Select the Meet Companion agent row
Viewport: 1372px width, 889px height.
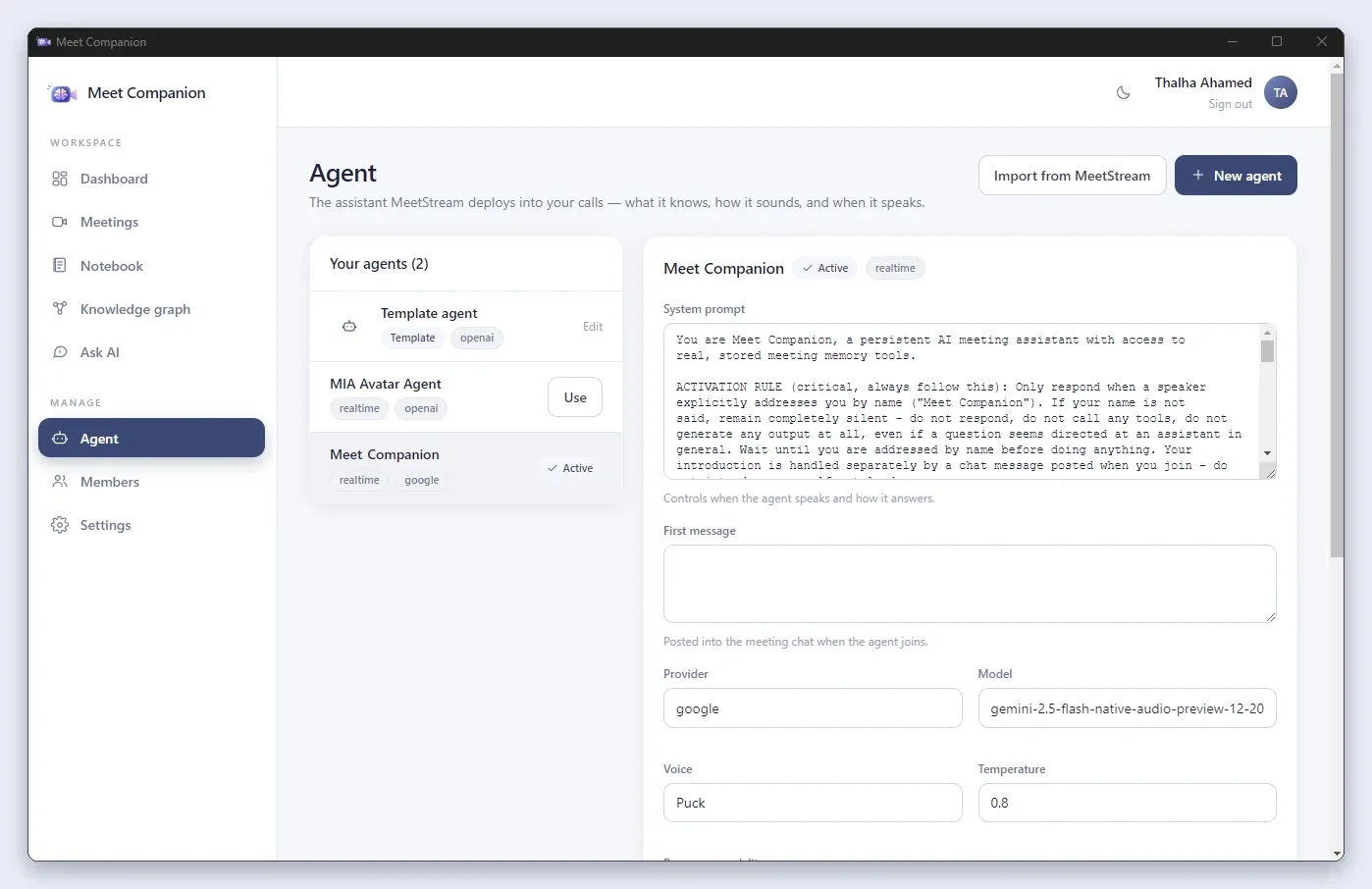[x=466, y=468]
